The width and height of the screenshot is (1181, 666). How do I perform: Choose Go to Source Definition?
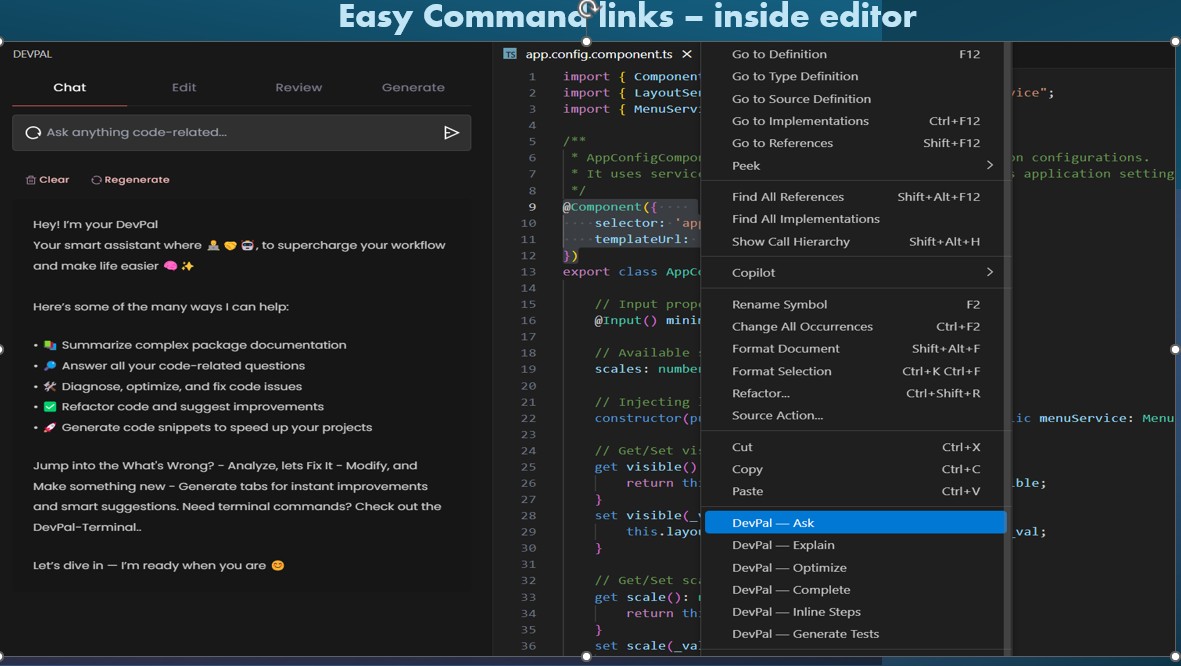point(856,99)
